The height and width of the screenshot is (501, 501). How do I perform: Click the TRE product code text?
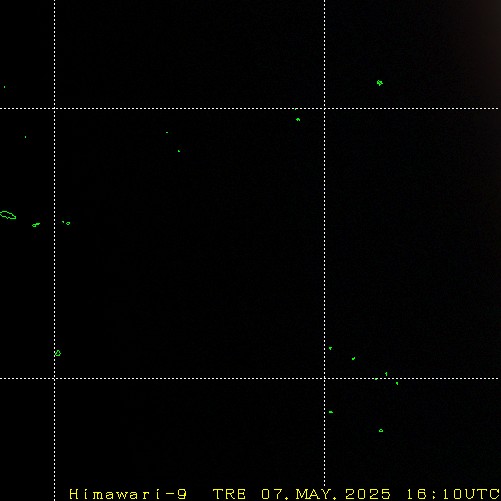[229, 494]
